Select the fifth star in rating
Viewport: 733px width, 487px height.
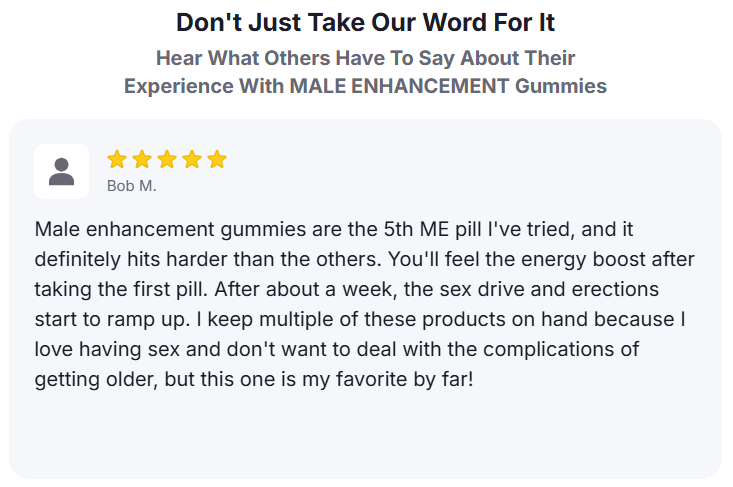click(x=217, y=159)
